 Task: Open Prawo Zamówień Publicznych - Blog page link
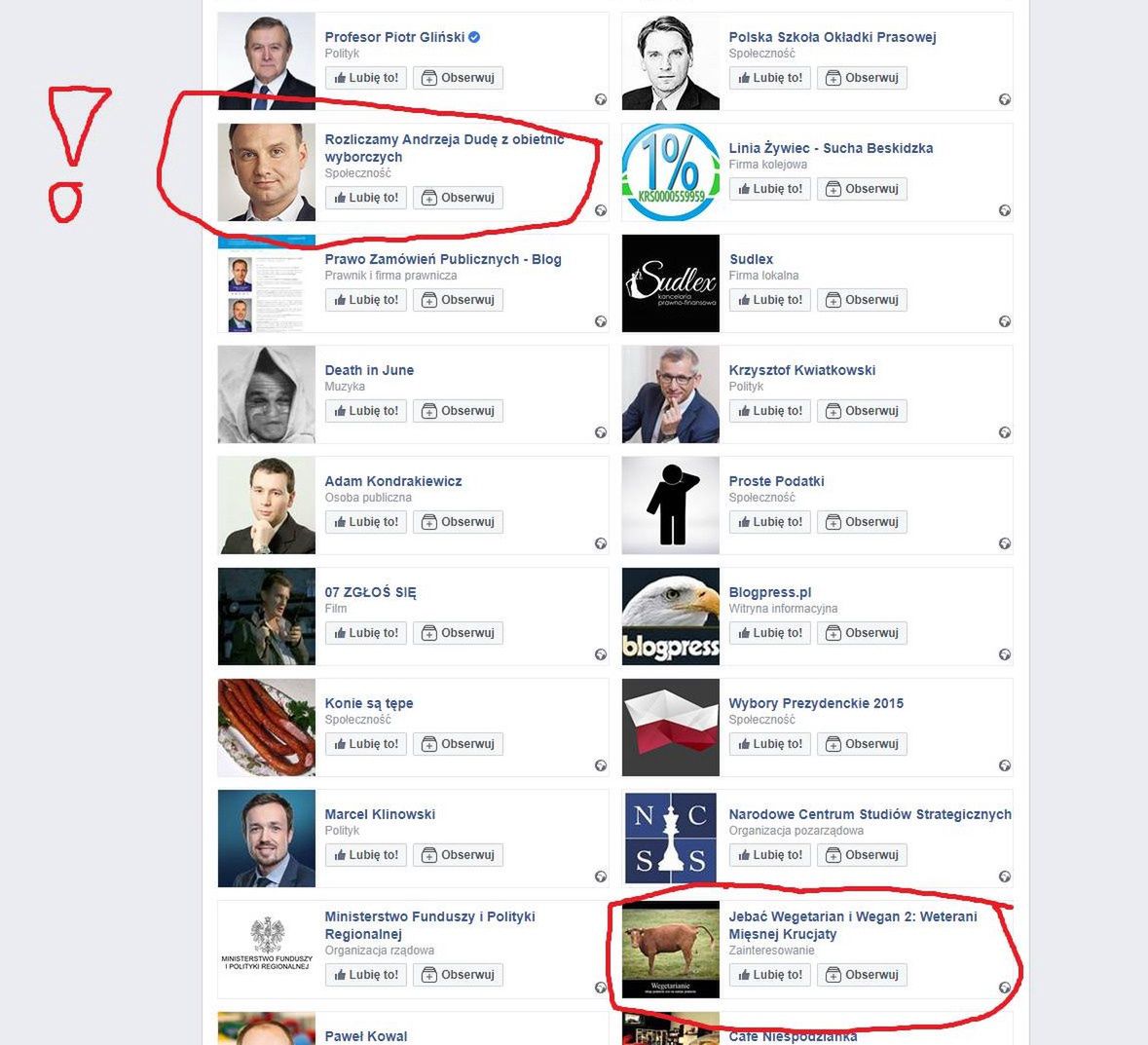coord(443,259)
